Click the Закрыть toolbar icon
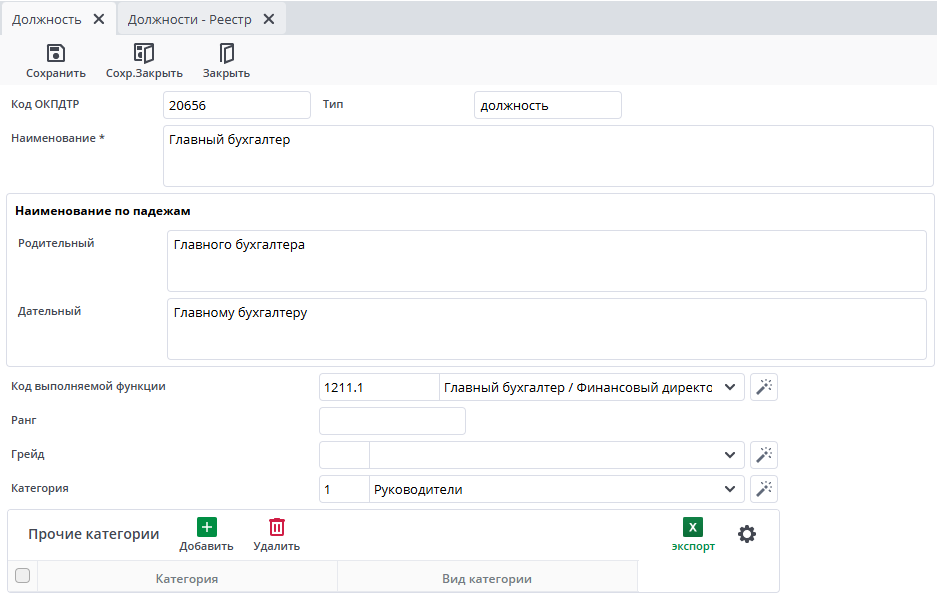The height and width of the screenshot is (605, 937). pyautogui.click(x=226, y=54)
